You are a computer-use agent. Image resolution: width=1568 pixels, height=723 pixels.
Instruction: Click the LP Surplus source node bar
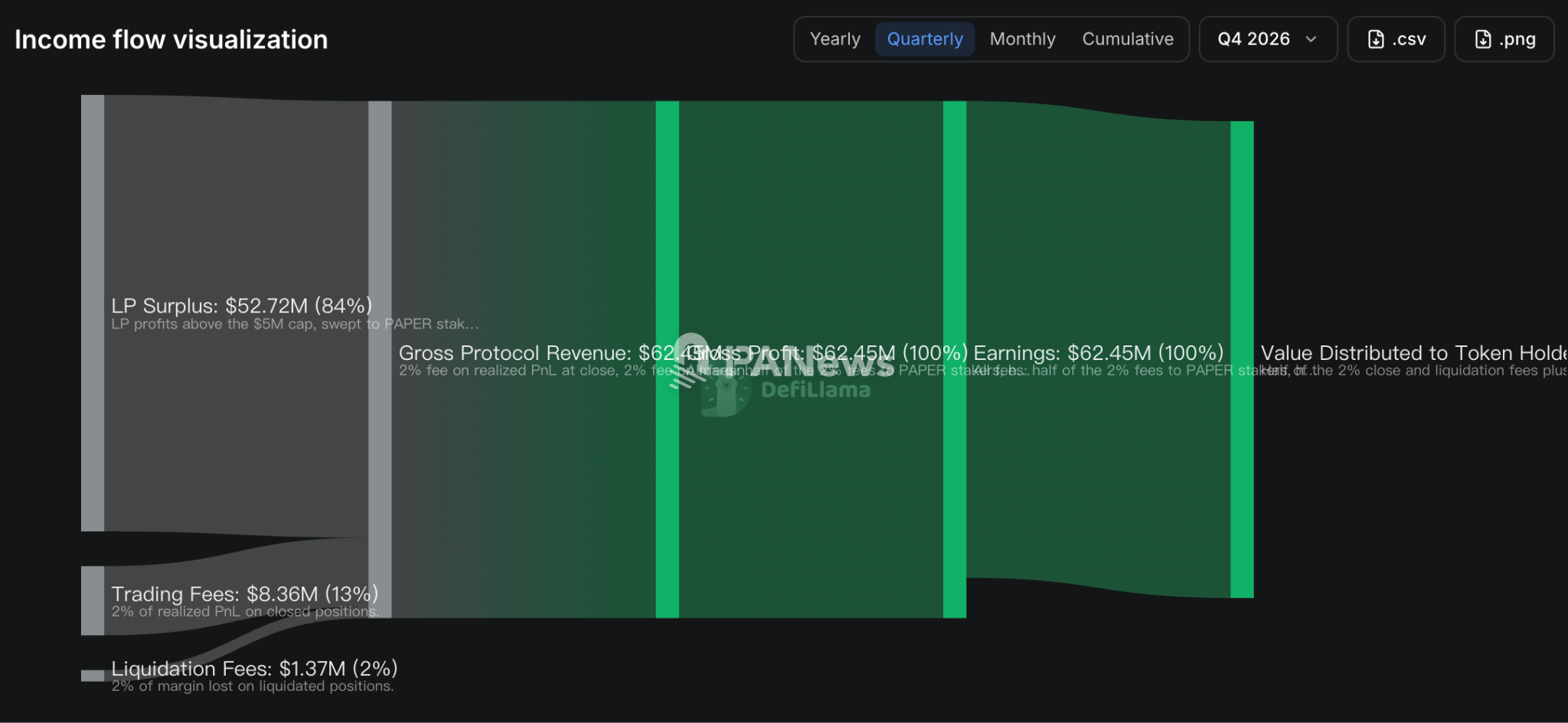click(93, 312)
